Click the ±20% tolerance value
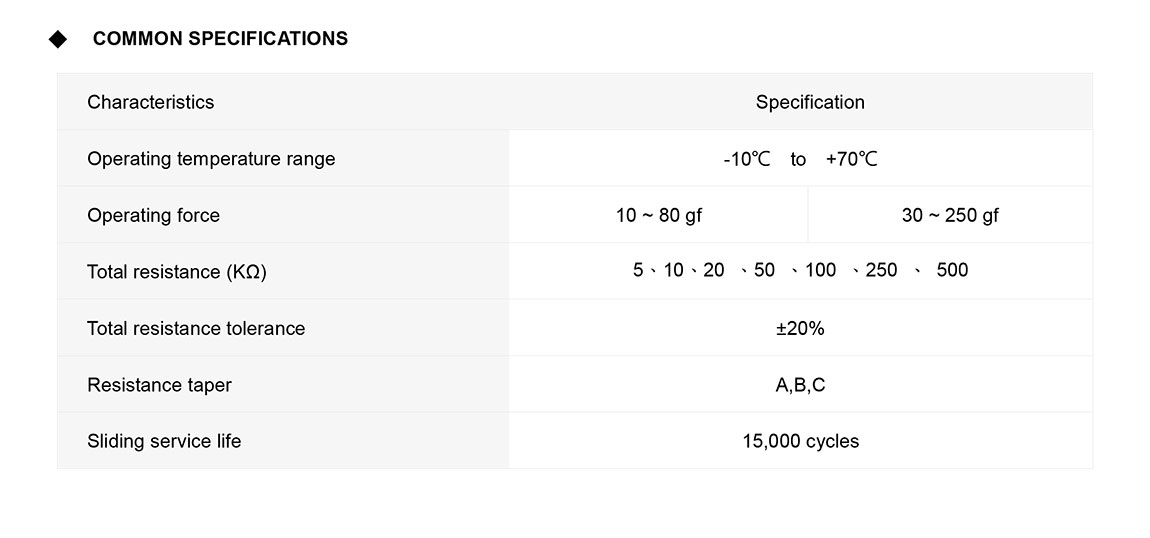Screen dimensions: 1150x538 tap(800, 328)
